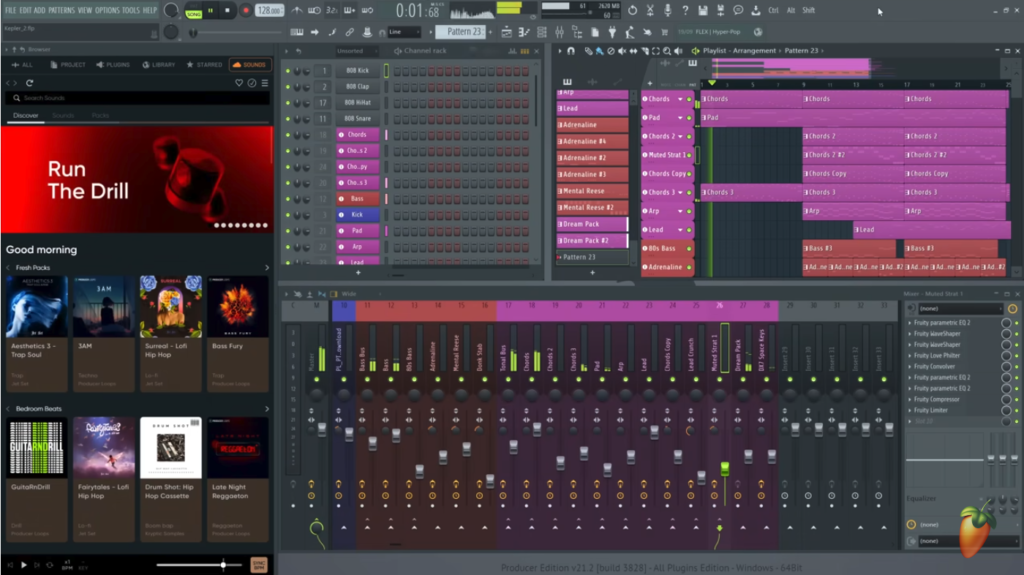The image size is (1024, 575).
Task: Mute the Adrenaline playlist track
Action: (689, 267)
